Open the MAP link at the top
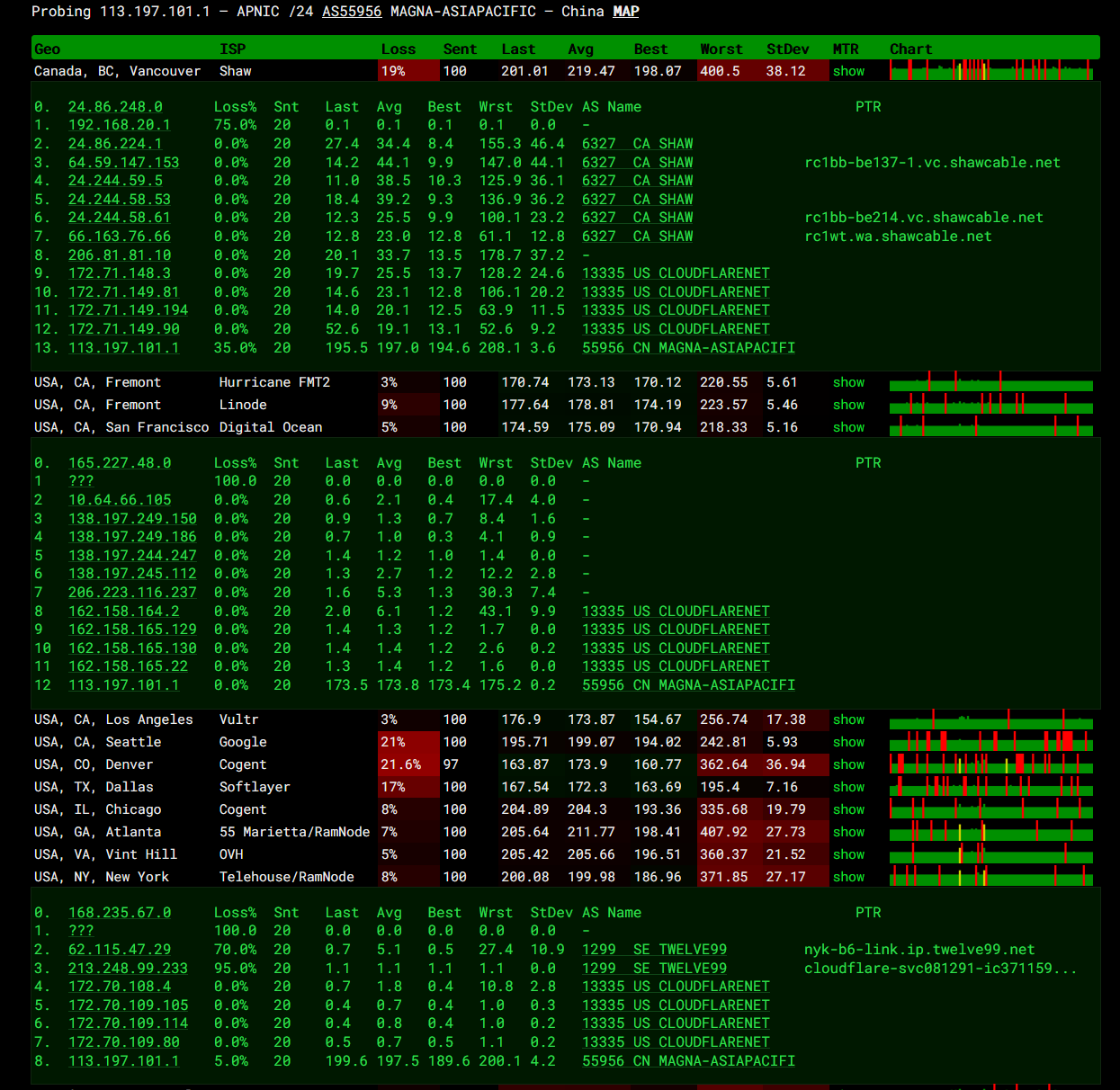The width and height of the screenshot is (1120, 1090). tap(625, 12)
